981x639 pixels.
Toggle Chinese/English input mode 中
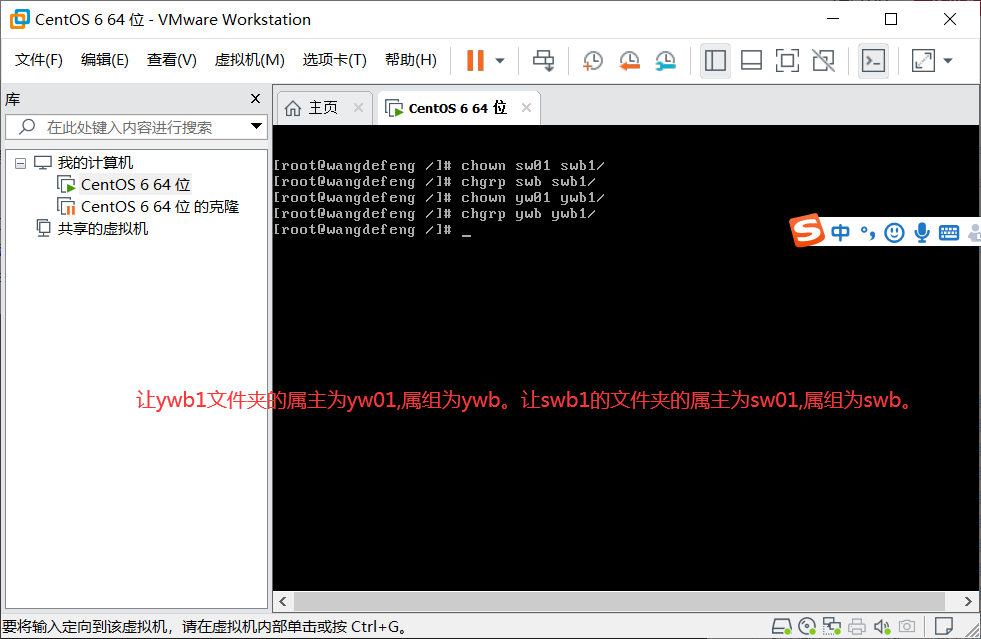point(840,233)
